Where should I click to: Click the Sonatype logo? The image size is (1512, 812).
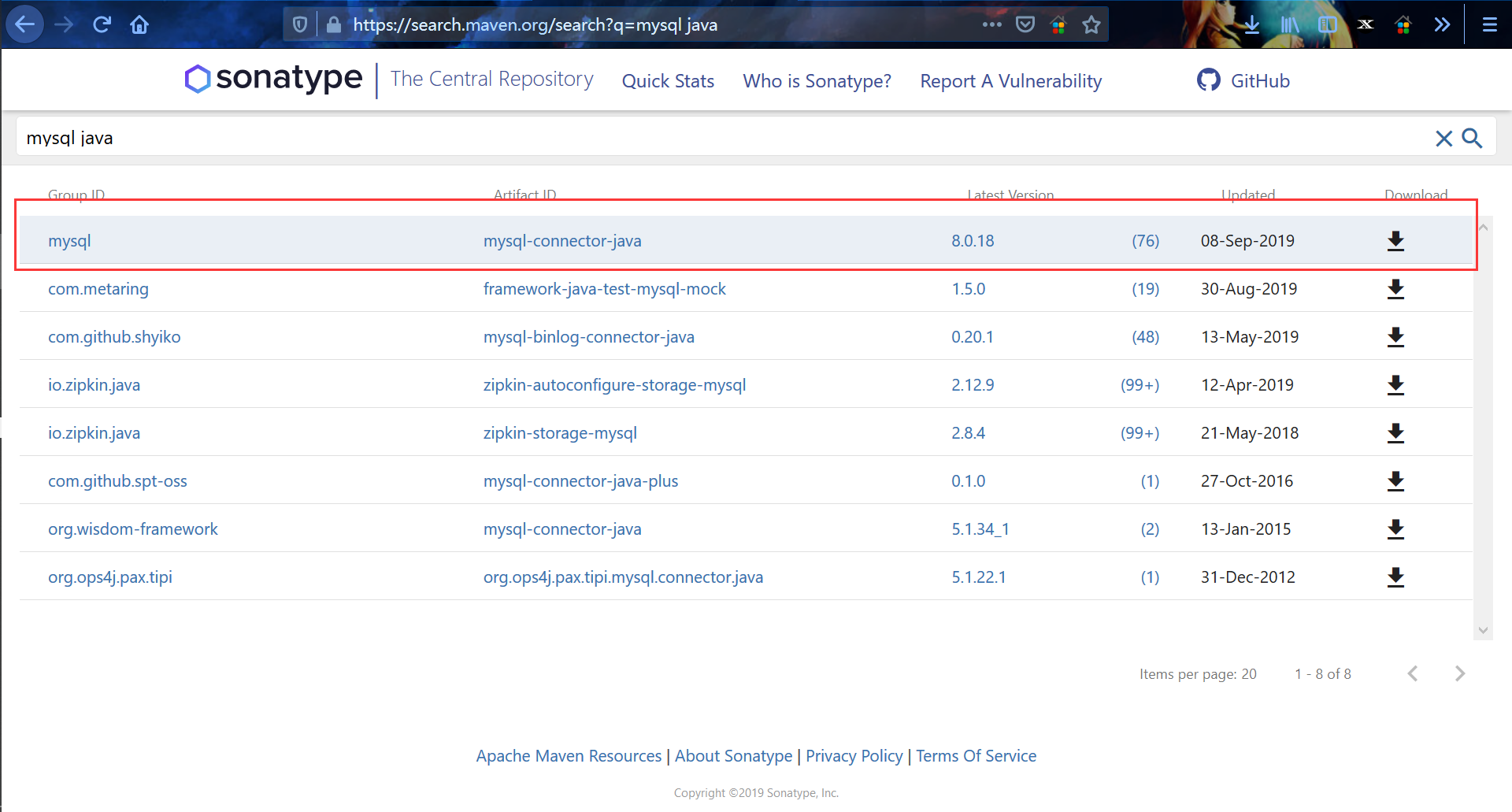(273, 78)
